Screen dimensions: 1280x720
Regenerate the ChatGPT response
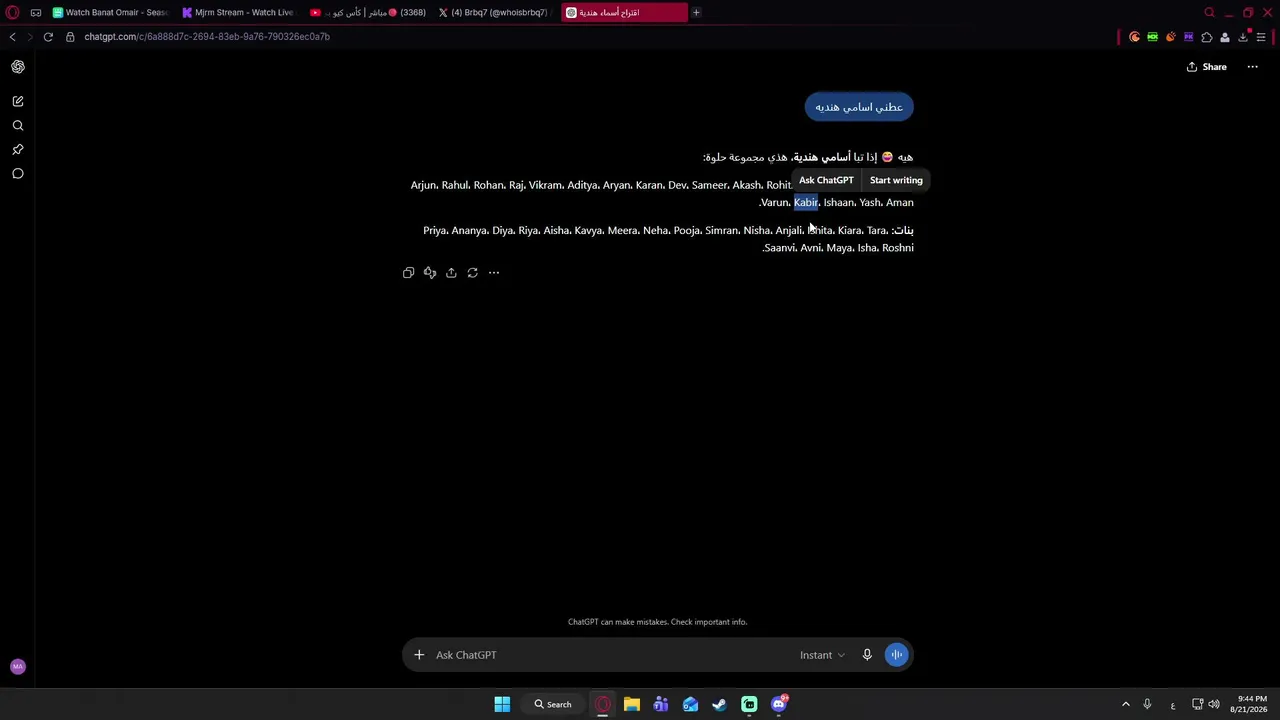click(473, 272)
